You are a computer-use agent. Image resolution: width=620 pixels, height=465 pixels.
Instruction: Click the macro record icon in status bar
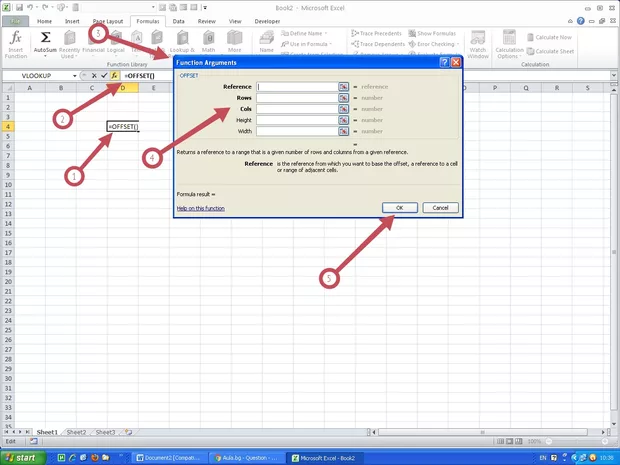tap(34, 441)
